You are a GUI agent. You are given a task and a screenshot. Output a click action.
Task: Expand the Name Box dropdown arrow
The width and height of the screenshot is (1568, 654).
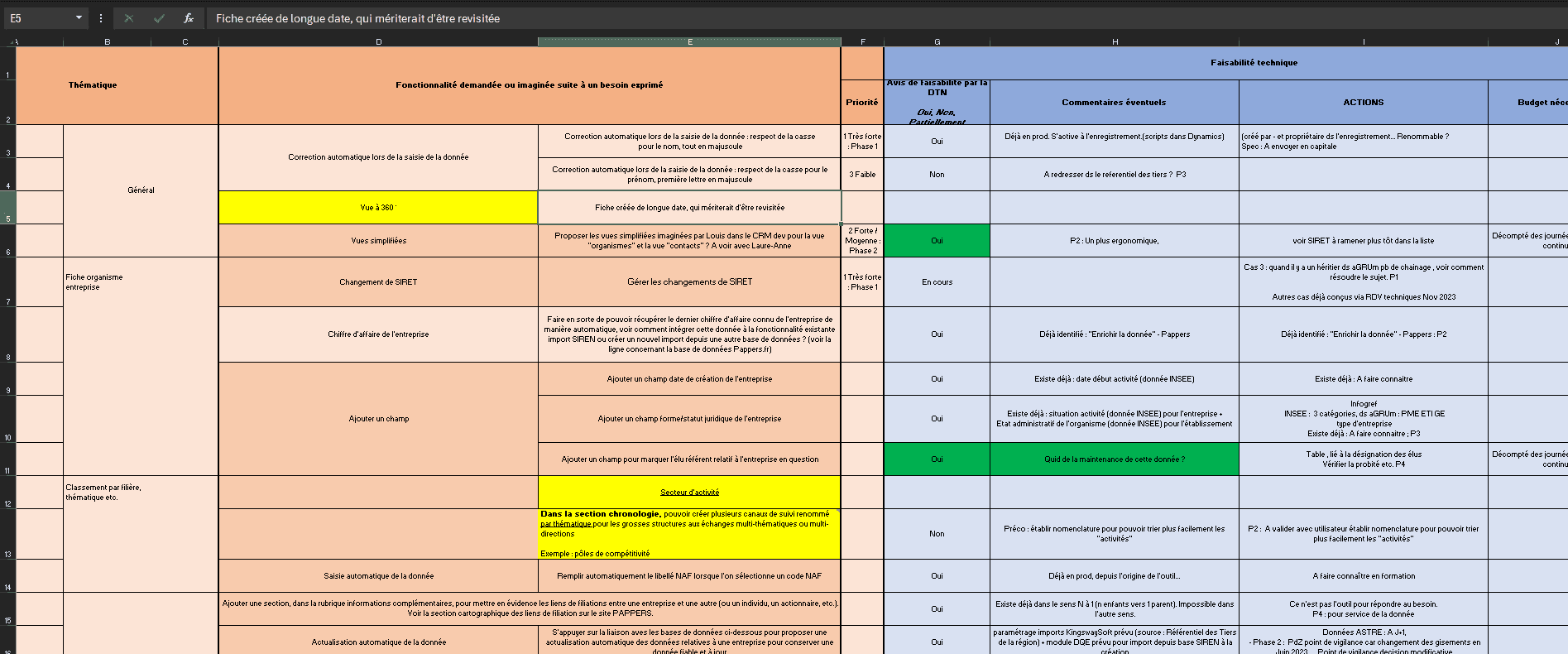click(79, 18)
